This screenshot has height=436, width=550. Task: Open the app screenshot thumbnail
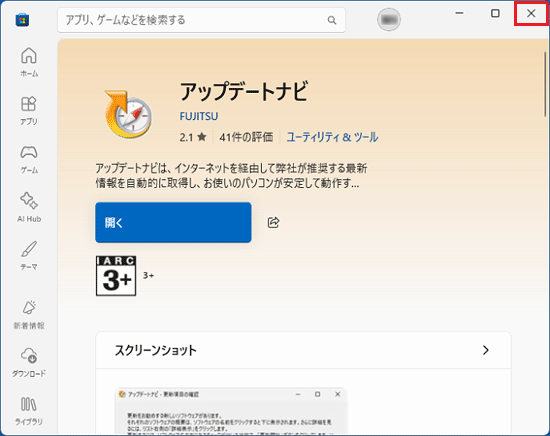[x=231, y=411]
